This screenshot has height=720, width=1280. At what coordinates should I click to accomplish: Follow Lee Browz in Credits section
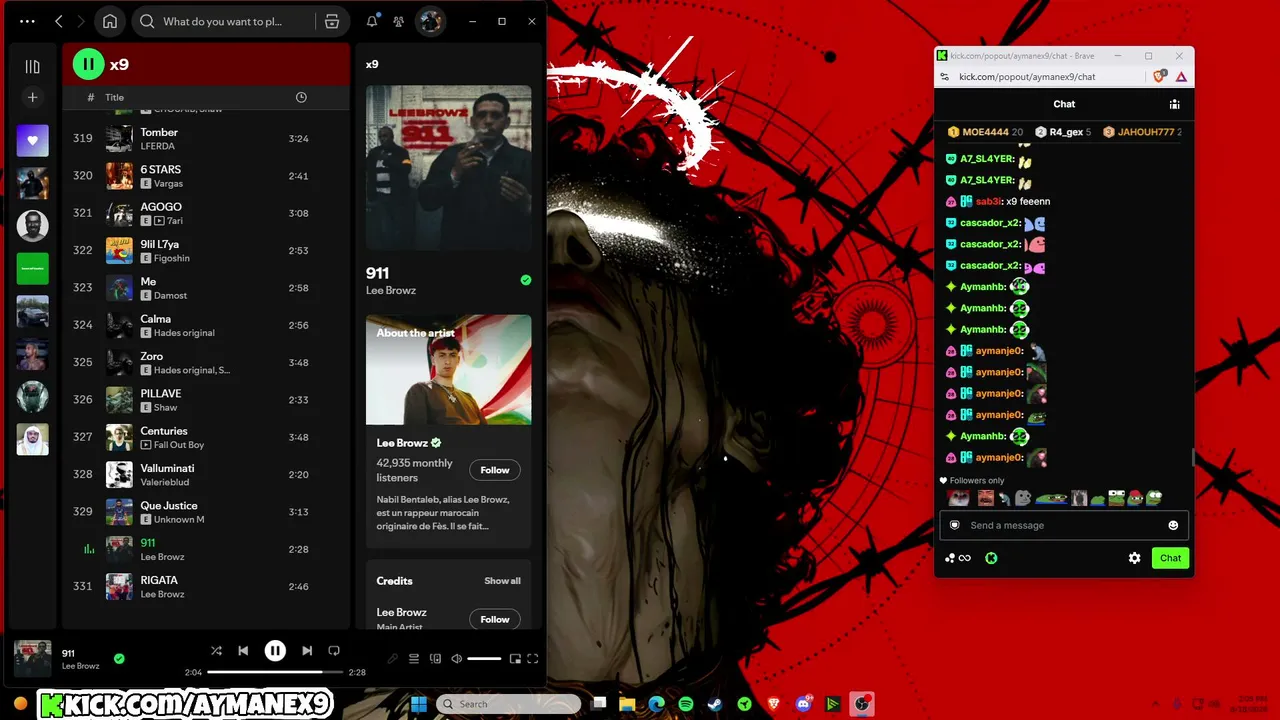coord(495,619)
